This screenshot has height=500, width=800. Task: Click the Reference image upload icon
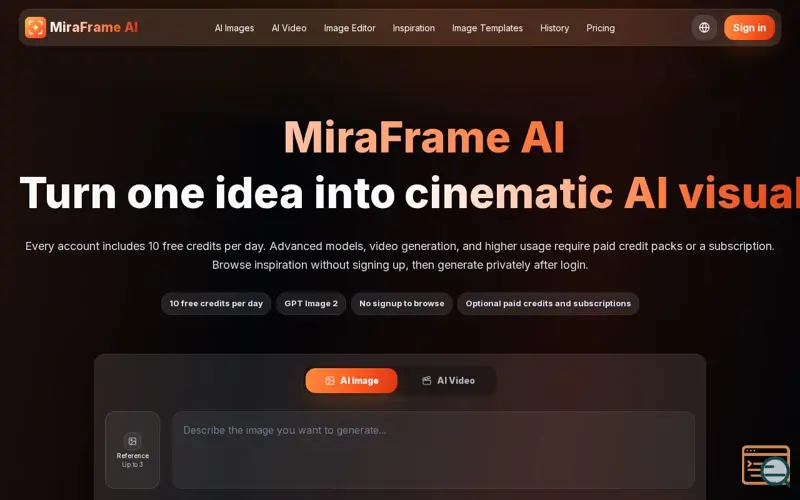(132, 441)
